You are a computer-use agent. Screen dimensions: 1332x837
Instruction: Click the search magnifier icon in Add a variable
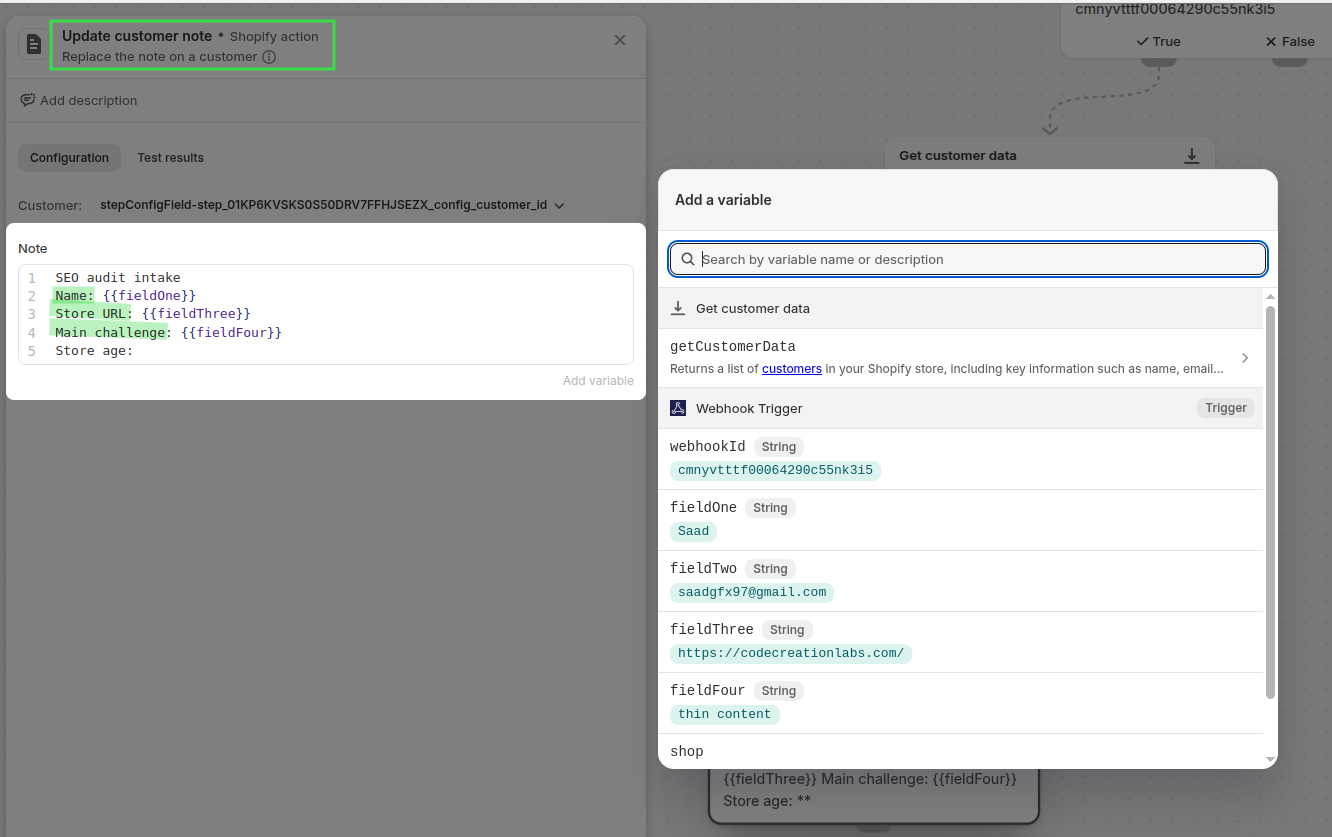688,259
